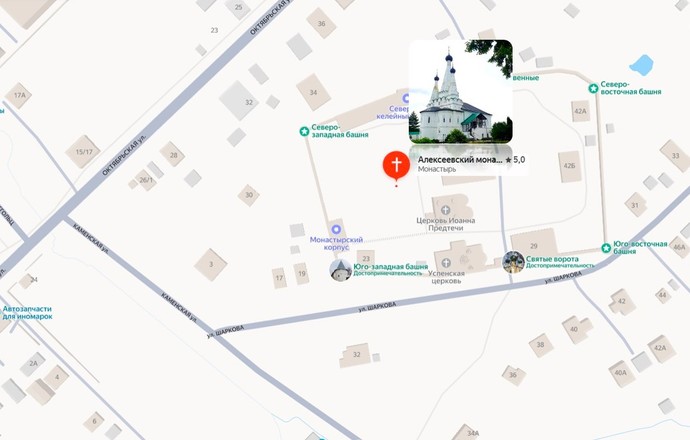Select building 42Б on the map
The image size is (690, 440).
[x=569, y=166]
